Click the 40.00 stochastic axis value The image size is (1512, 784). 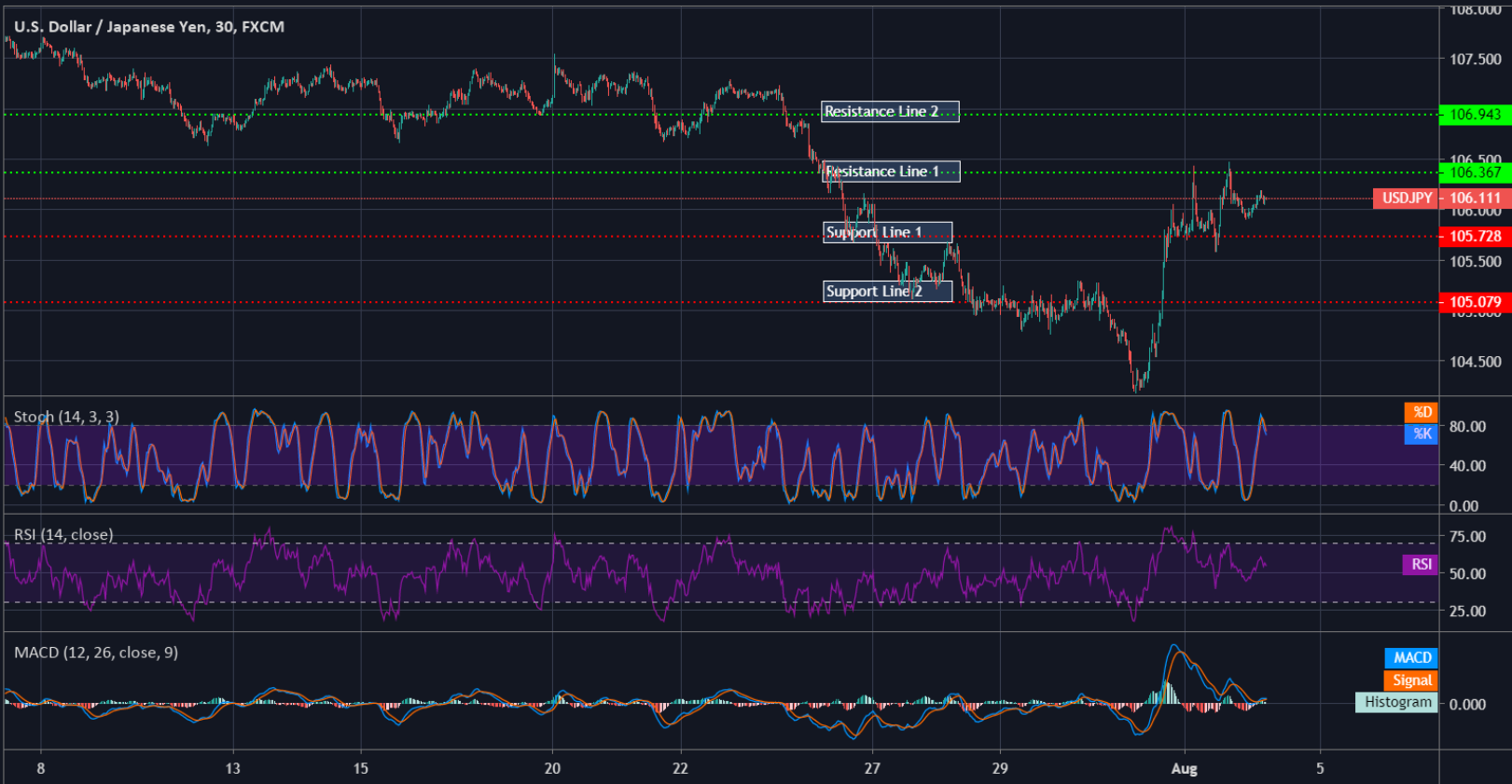1467,466
